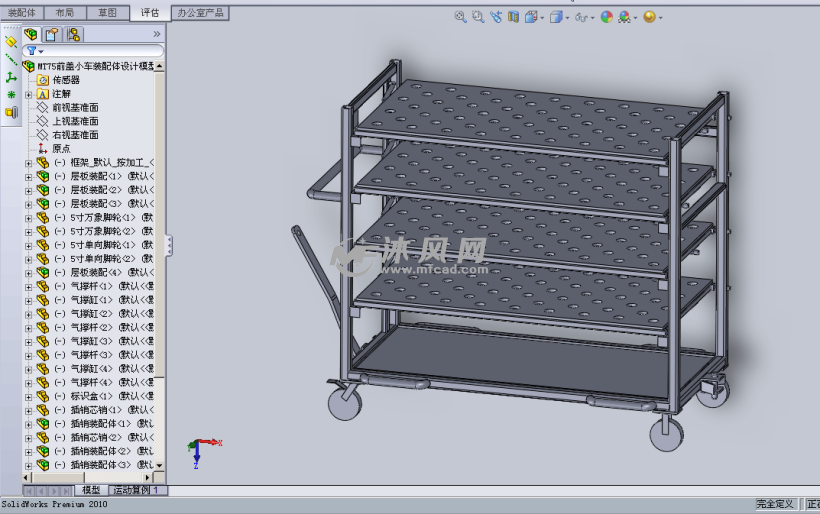Viewport: 820px width, 514px height.
Task: Switch to the 草图 tab
Action: tap(107, 13)
